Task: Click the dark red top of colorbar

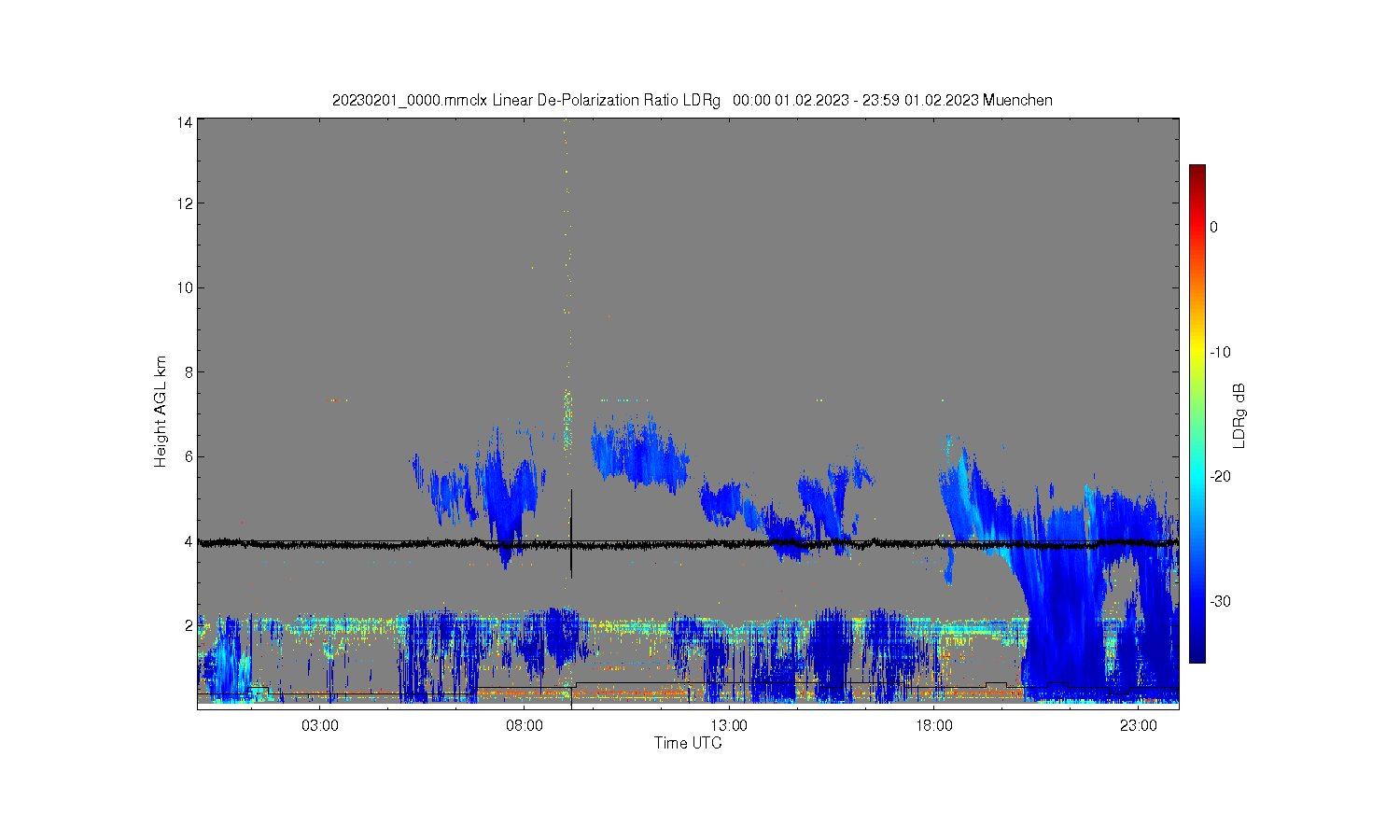Action: (1197, 171)
